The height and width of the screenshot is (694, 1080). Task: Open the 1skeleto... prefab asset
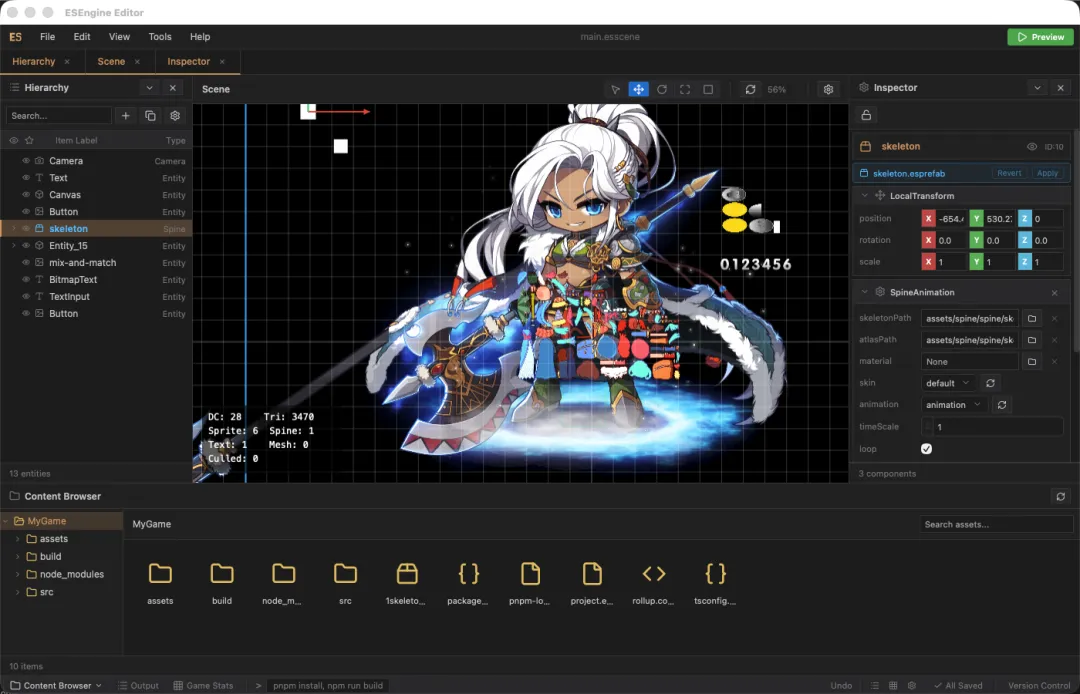tap(407, 574)
